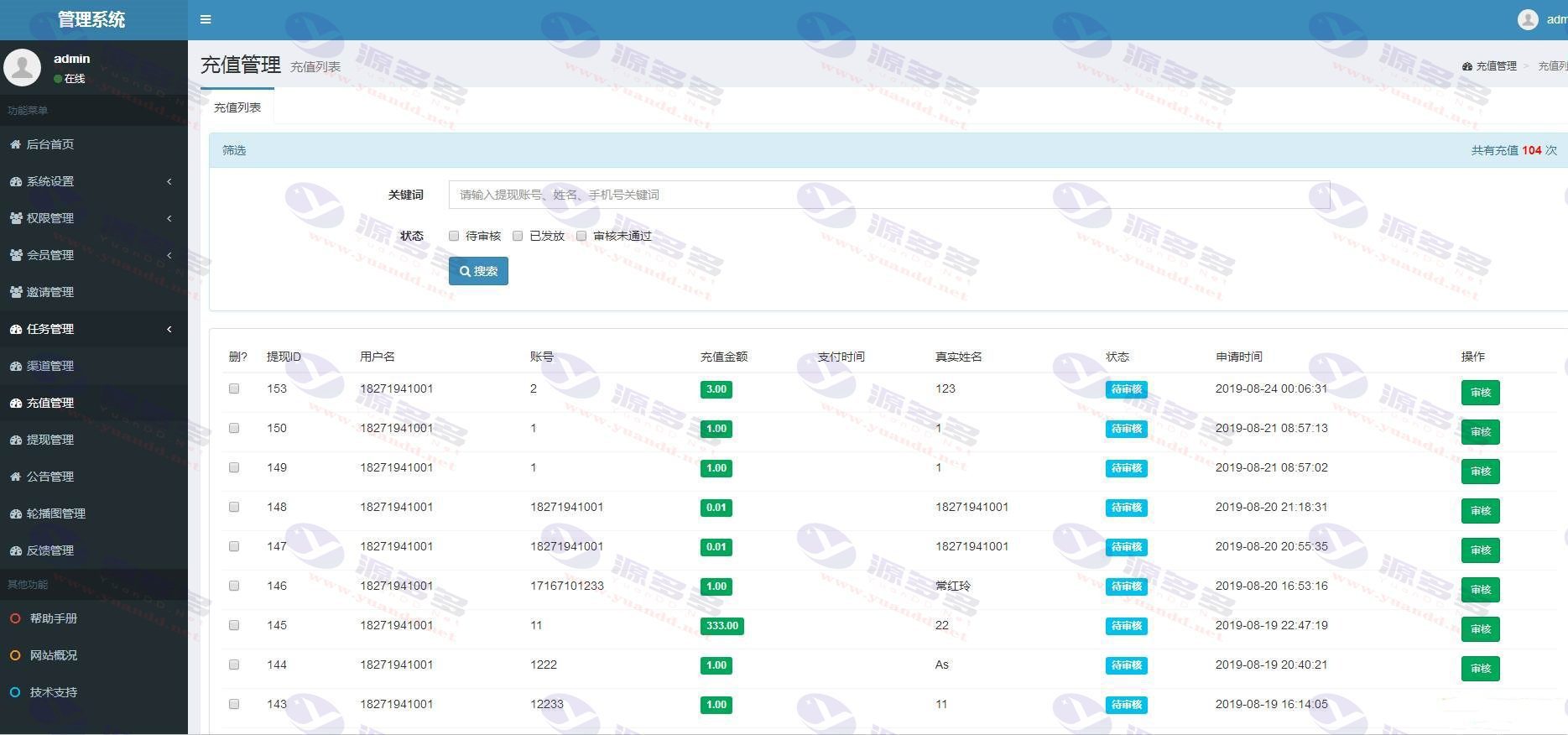The image size is (1568, 735).
Task: Click the 轮播图管理 sidebar icon
Action: tap(15, 513)
